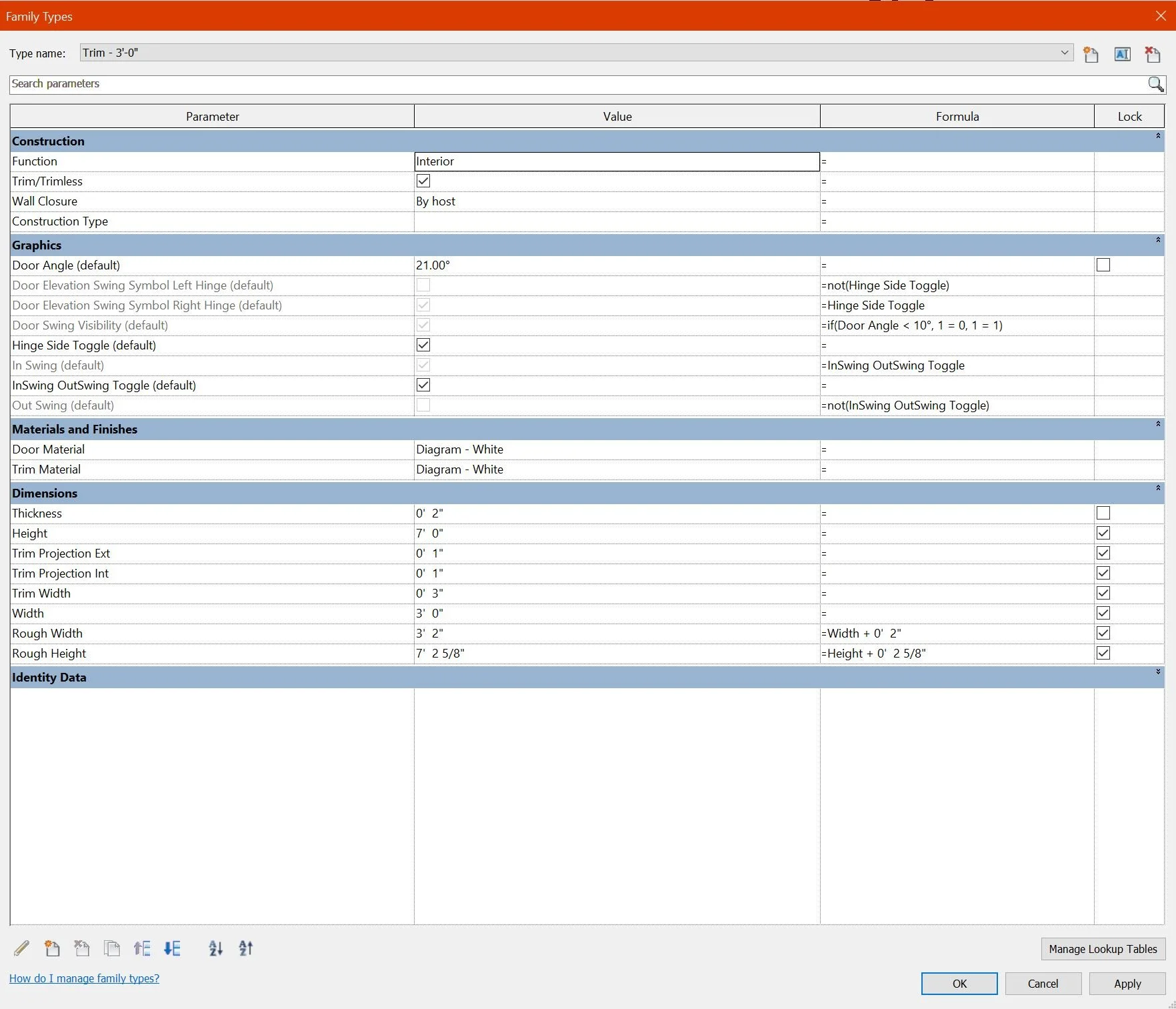Click the Width value 3' 0"
1176x1009 pixels.
tap(617, 614)
